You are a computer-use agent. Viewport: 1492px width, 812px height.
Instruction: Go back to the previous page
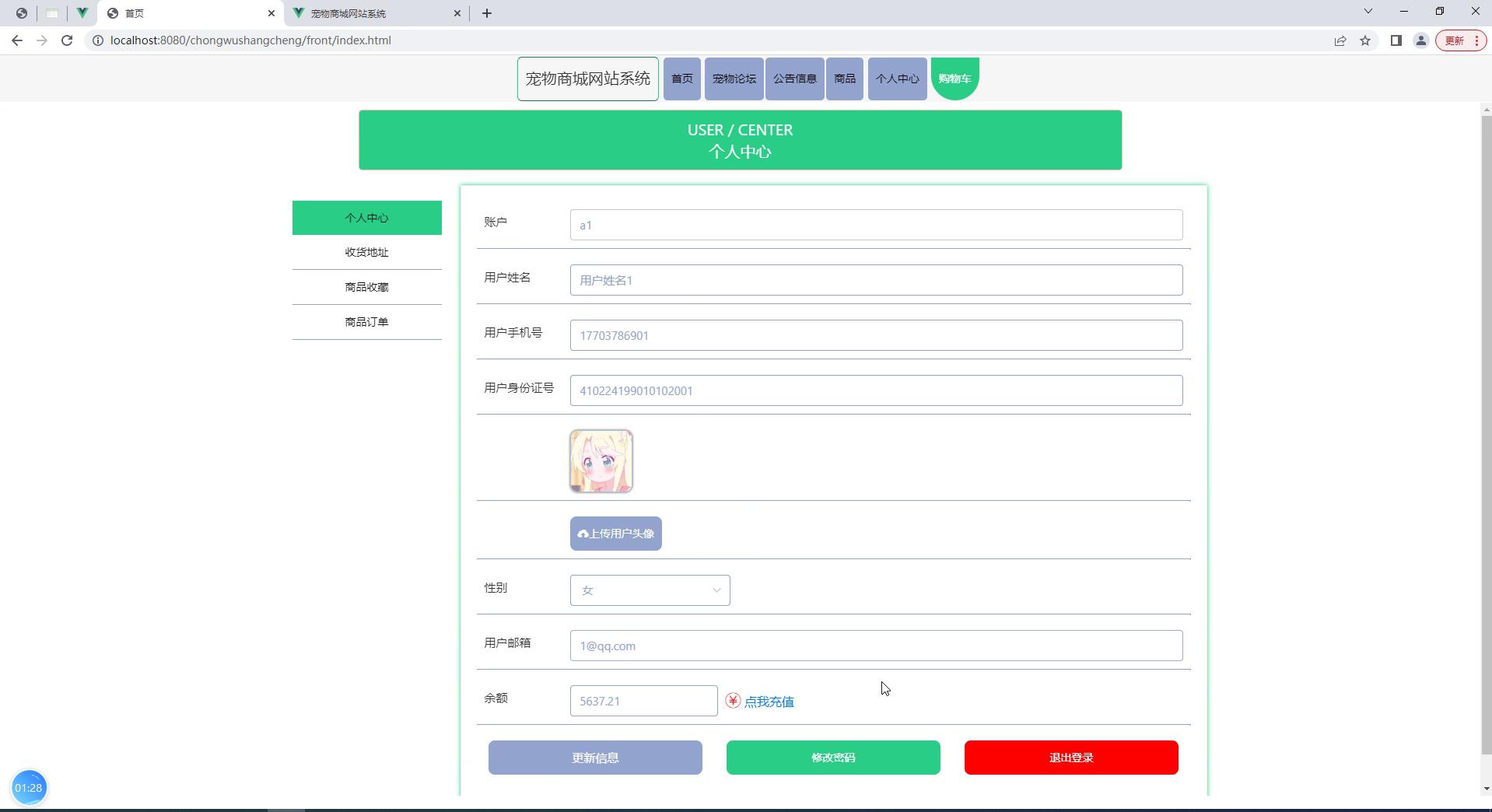pos(17,40)
